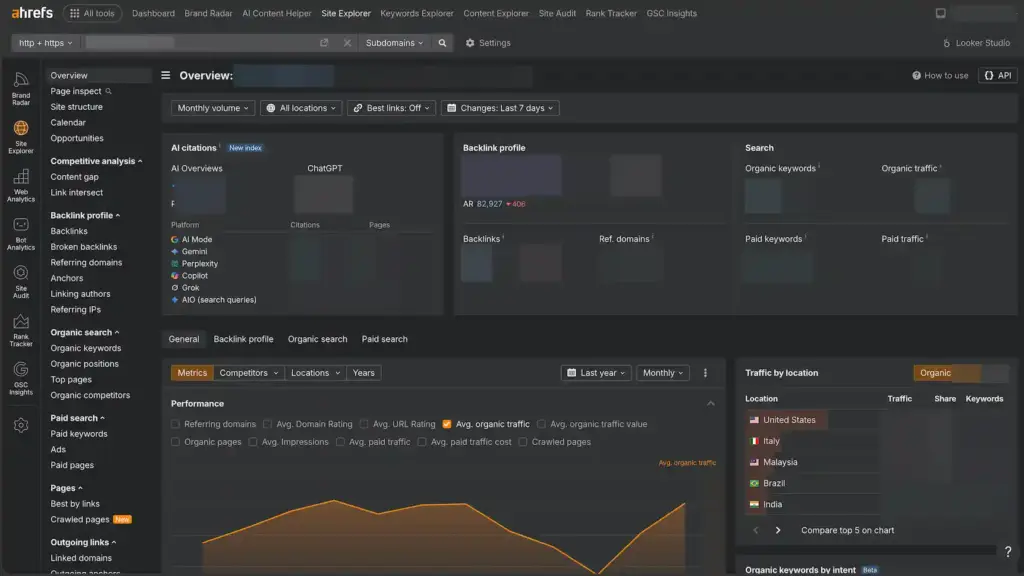Go to Keywords Explorer in top nav

[417, 13]
